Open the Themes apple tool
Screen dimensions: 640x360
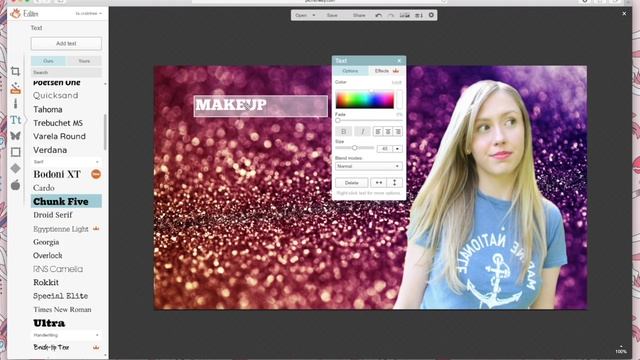click(x=16, y=185)
